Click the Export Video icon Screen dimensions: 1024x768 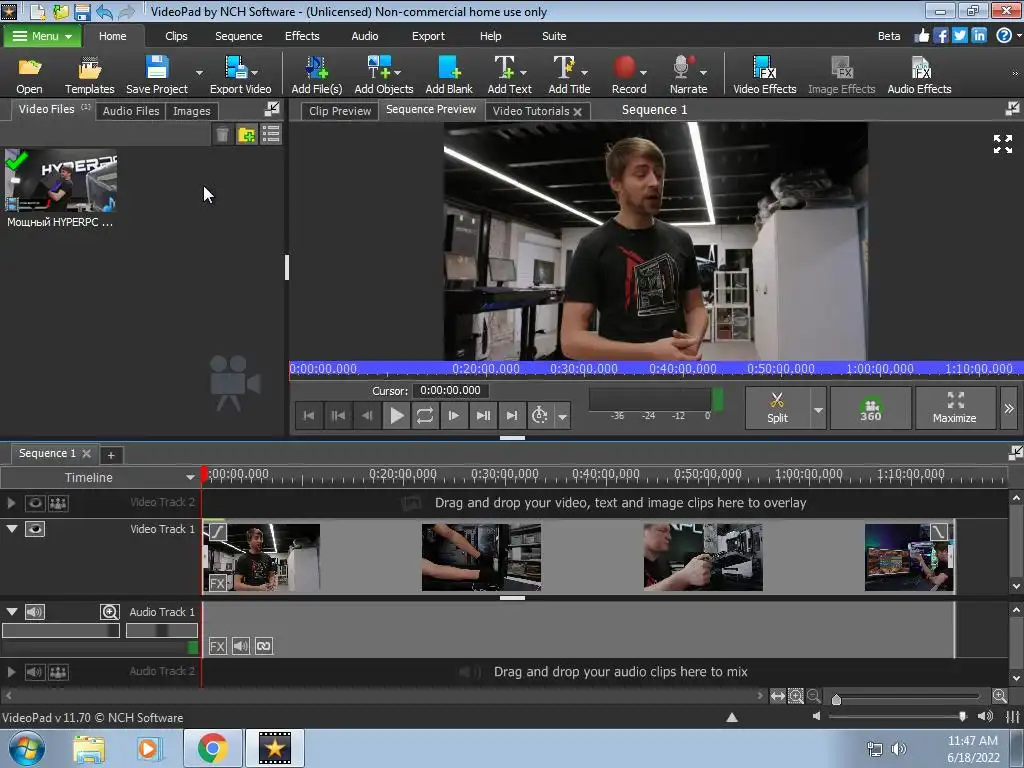(240, 75)
